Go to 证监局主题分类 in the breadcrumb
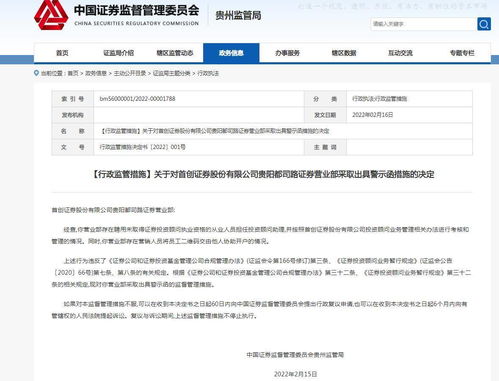This screenshot has width=499, height=381. 172,73
